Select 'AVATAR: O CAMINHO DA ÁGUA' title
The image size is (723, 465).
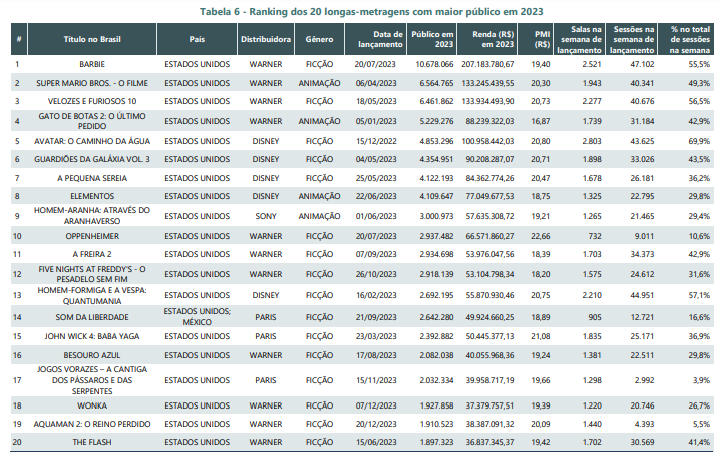tap(92, 141)
